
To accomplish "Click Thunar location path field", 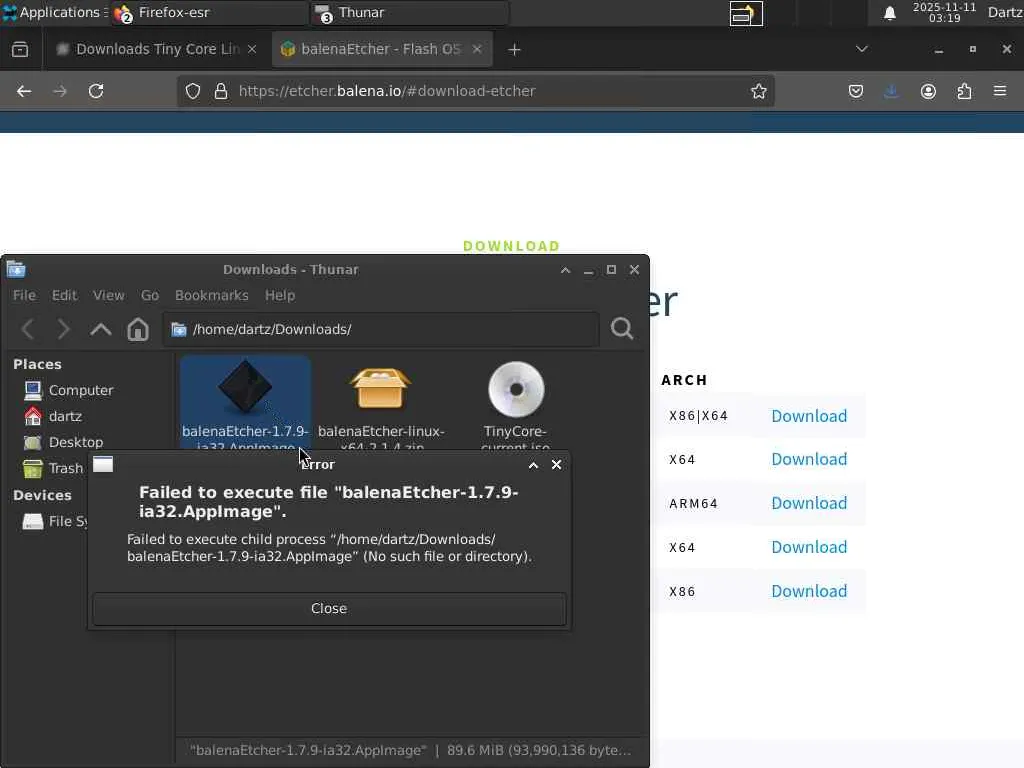I will tap(381, 329).
